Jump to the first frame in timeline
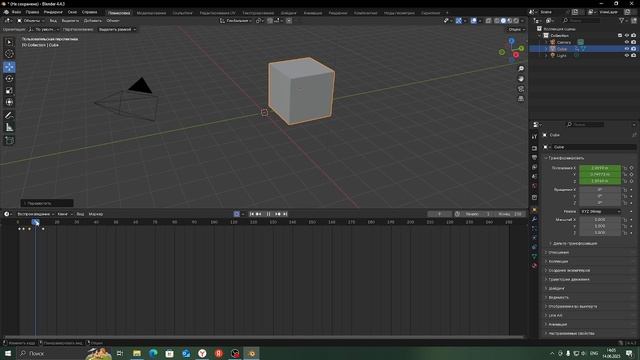Viewport: 640px width, 360px height. coord(251,214)
